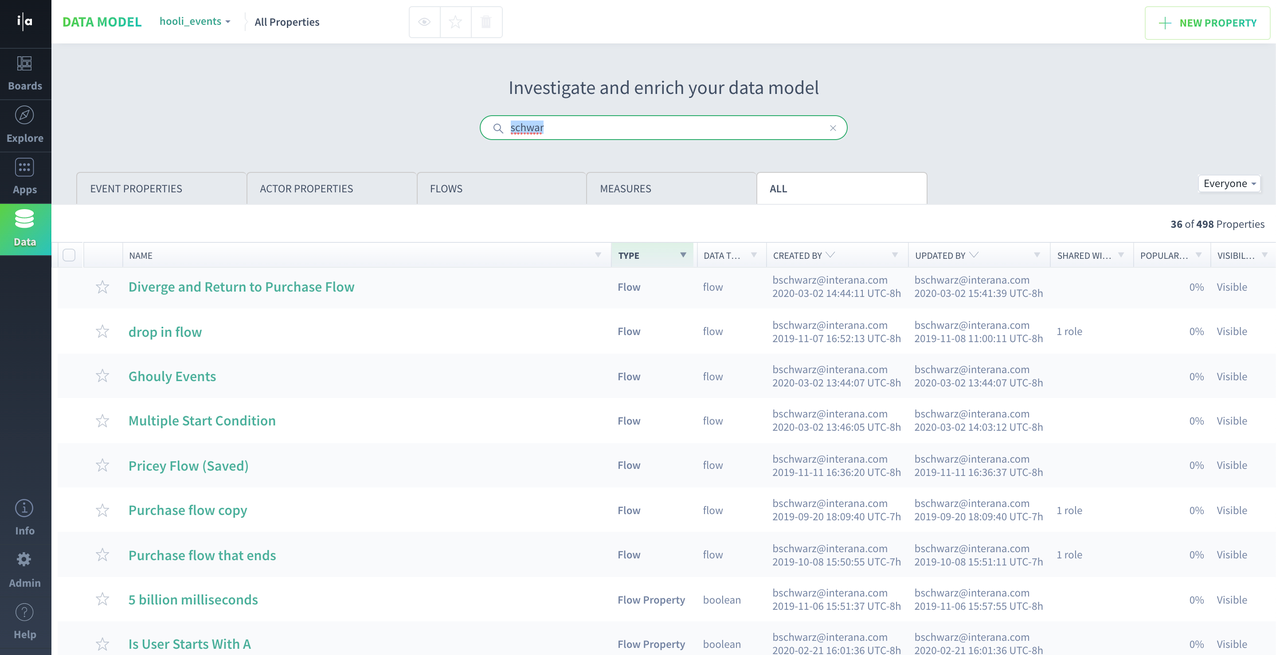Select the ALL tab

(x=842, y=188)
